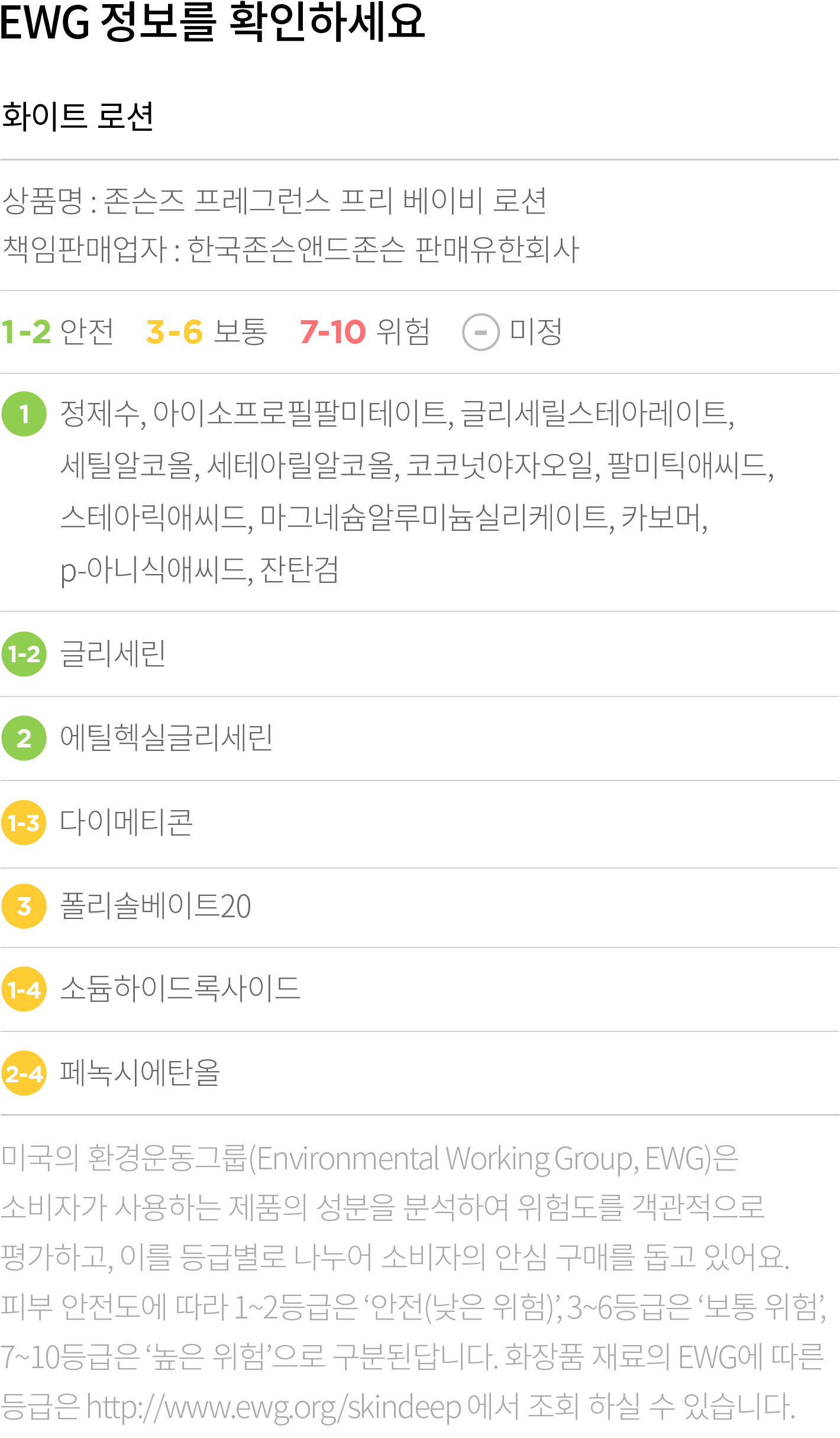Click the green grade 2 badge
The height and width of the screenshot is (1438, 840).
pyautogui.click(x=24, y=738)
